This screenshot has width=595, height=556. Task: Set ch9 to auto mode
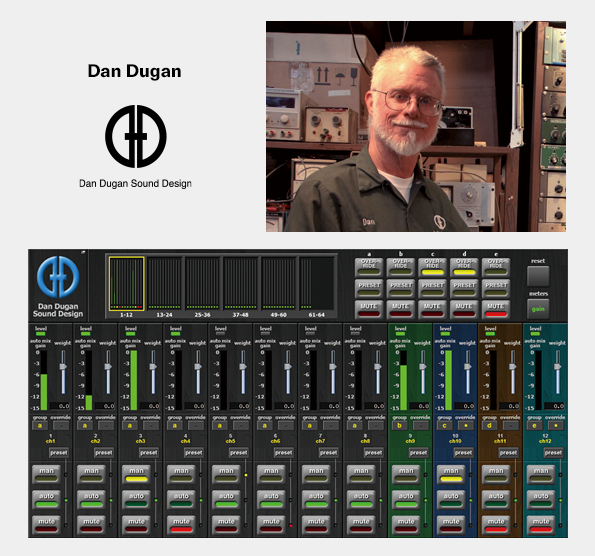tap(406, 499)
